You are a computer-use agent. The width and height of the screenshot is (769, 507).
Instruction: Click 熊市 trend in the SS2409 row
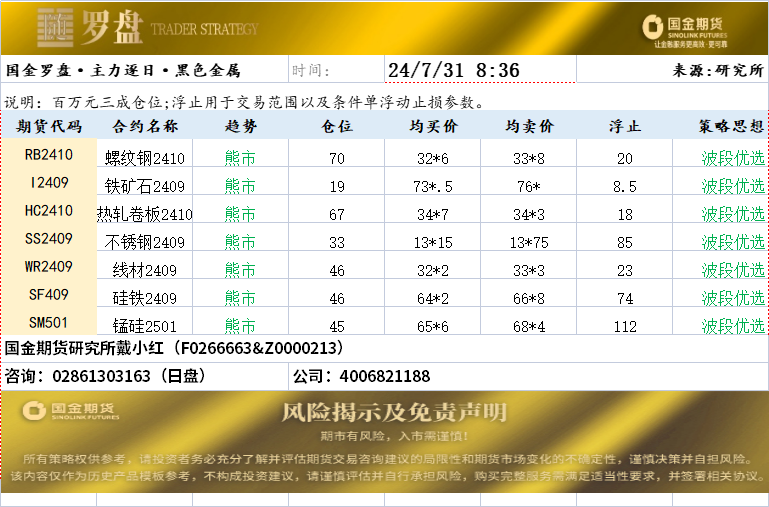point(240,242)
